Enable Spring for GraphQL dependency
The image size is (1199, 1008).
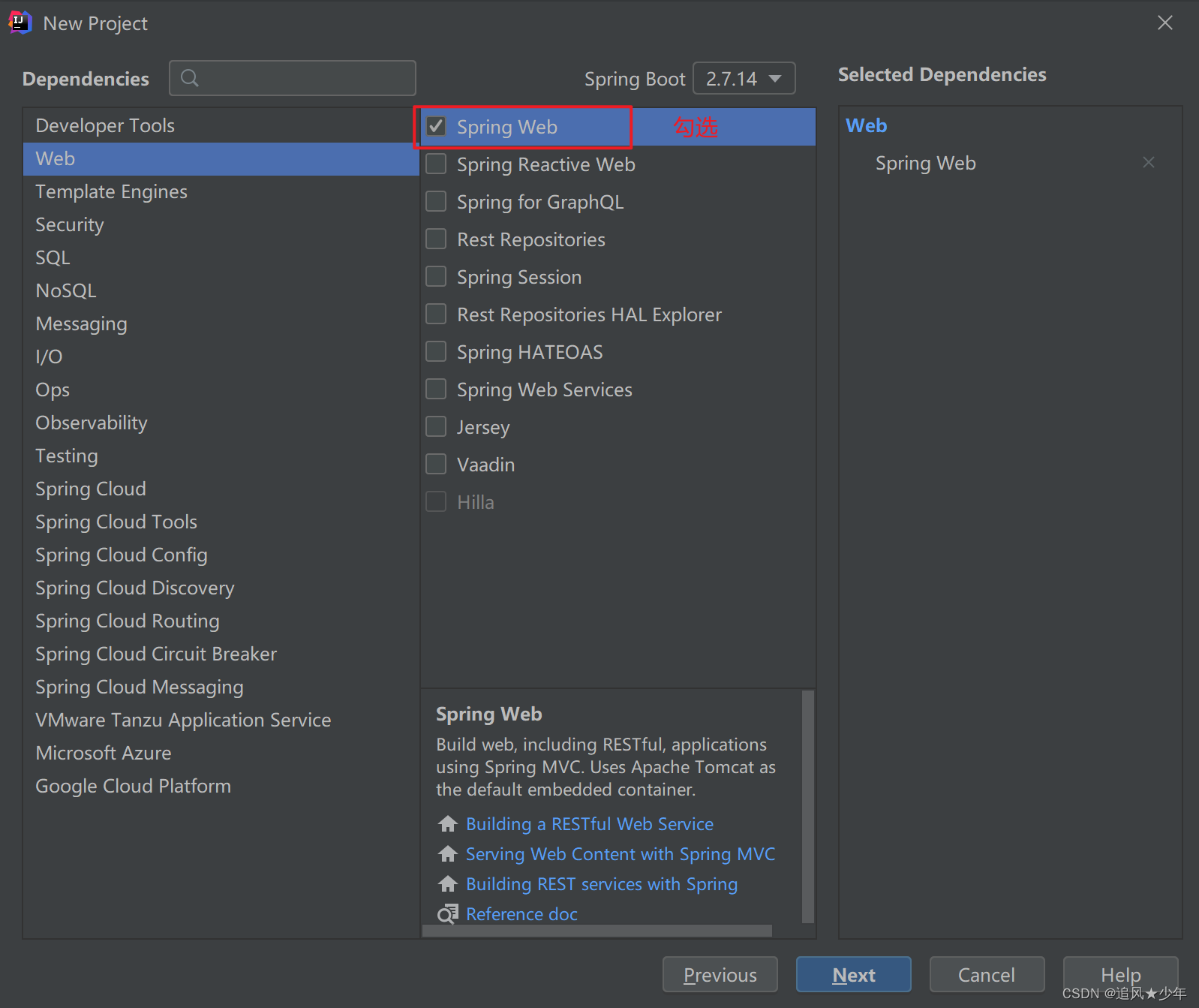point(436,201)
